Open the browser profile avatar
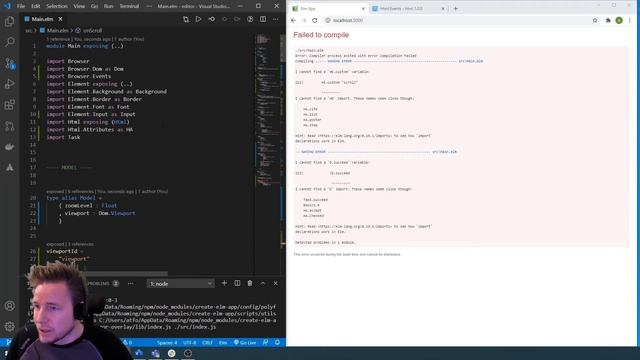The height and width of the screenshot is (360, 640). pos(619,20)
